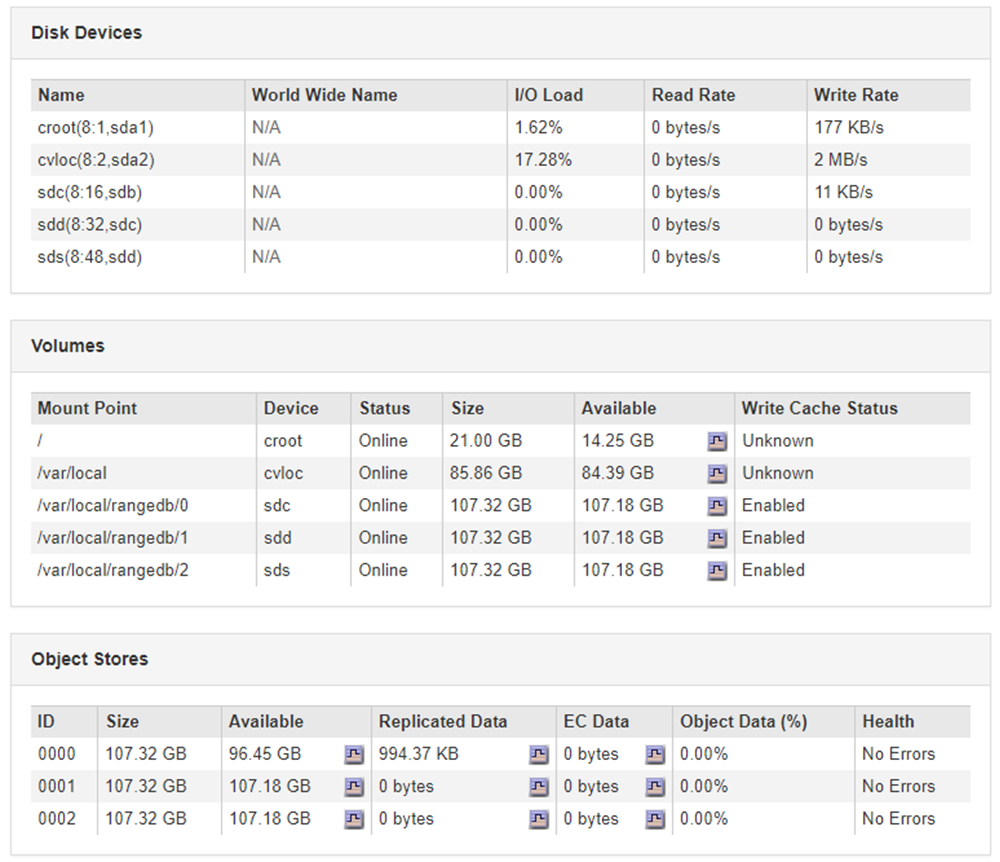Open Available chart for object store 0000
This screenshot has width=1000, height=862.
pos(354,754)
